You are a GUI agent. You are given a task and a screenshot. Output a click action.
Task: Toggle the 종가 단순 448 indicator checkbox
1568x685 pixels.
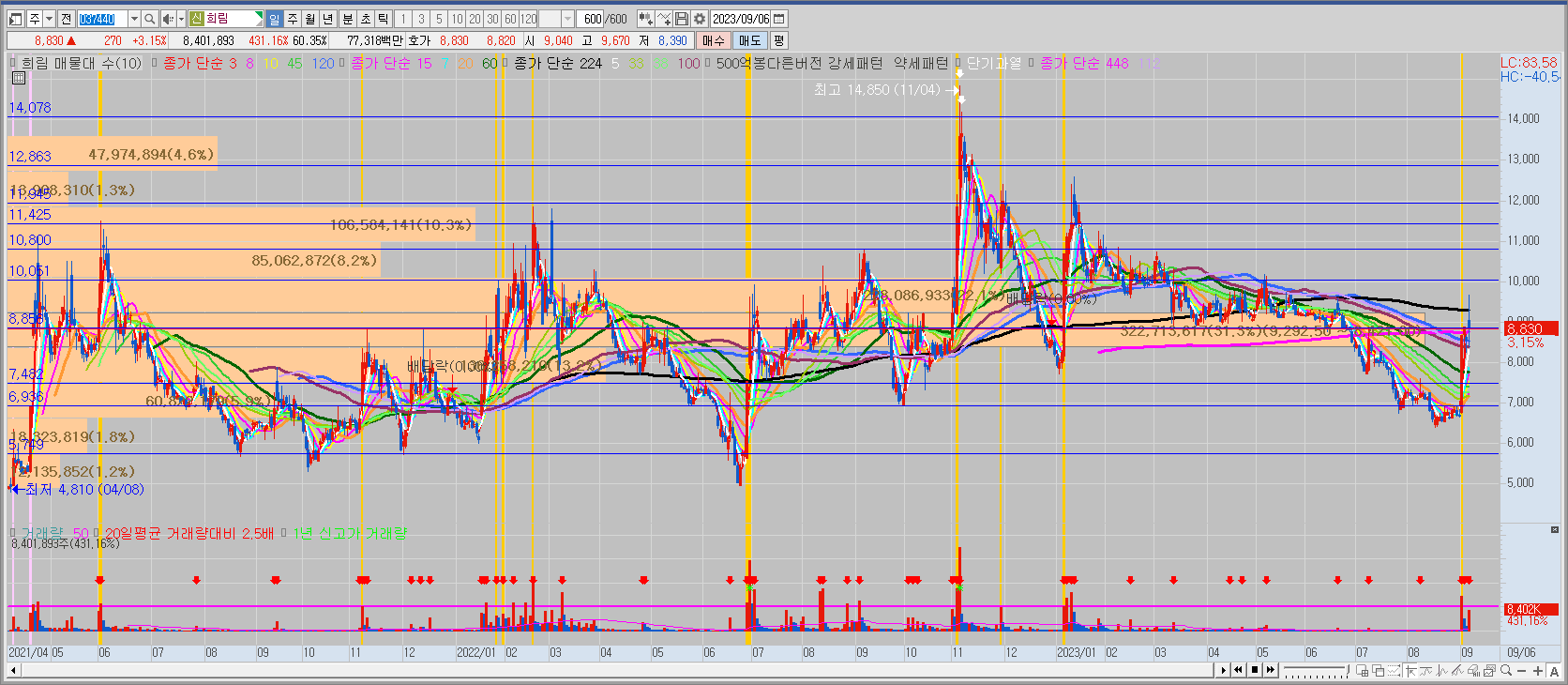[x=1032, y=63]
